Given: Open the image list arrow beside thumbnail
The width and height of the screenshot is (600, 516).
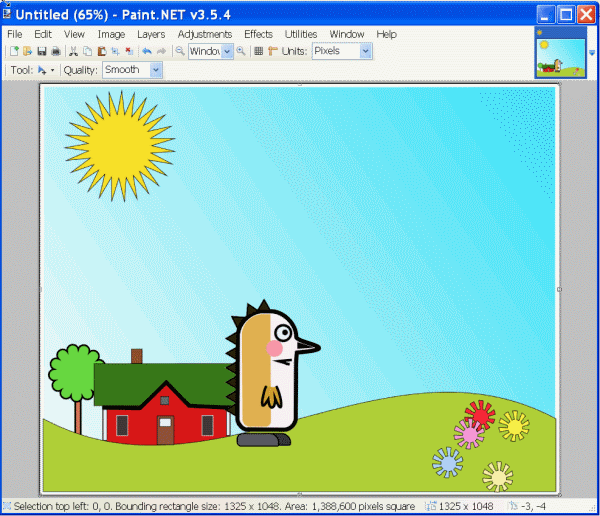Looking at the screenshot, I should [592, 53].
